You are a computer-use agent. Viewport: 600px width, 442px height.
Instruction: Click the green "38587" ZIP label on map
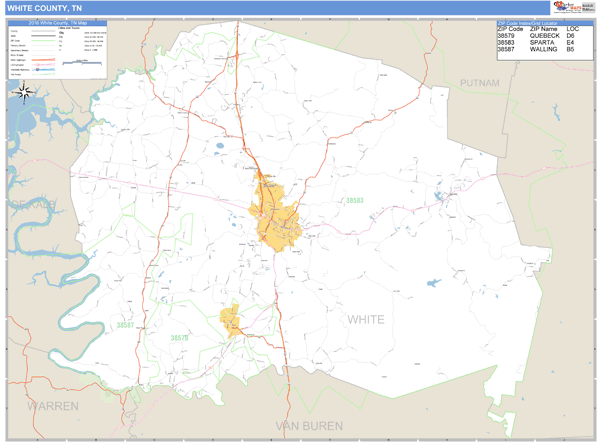tap(125, 325)
